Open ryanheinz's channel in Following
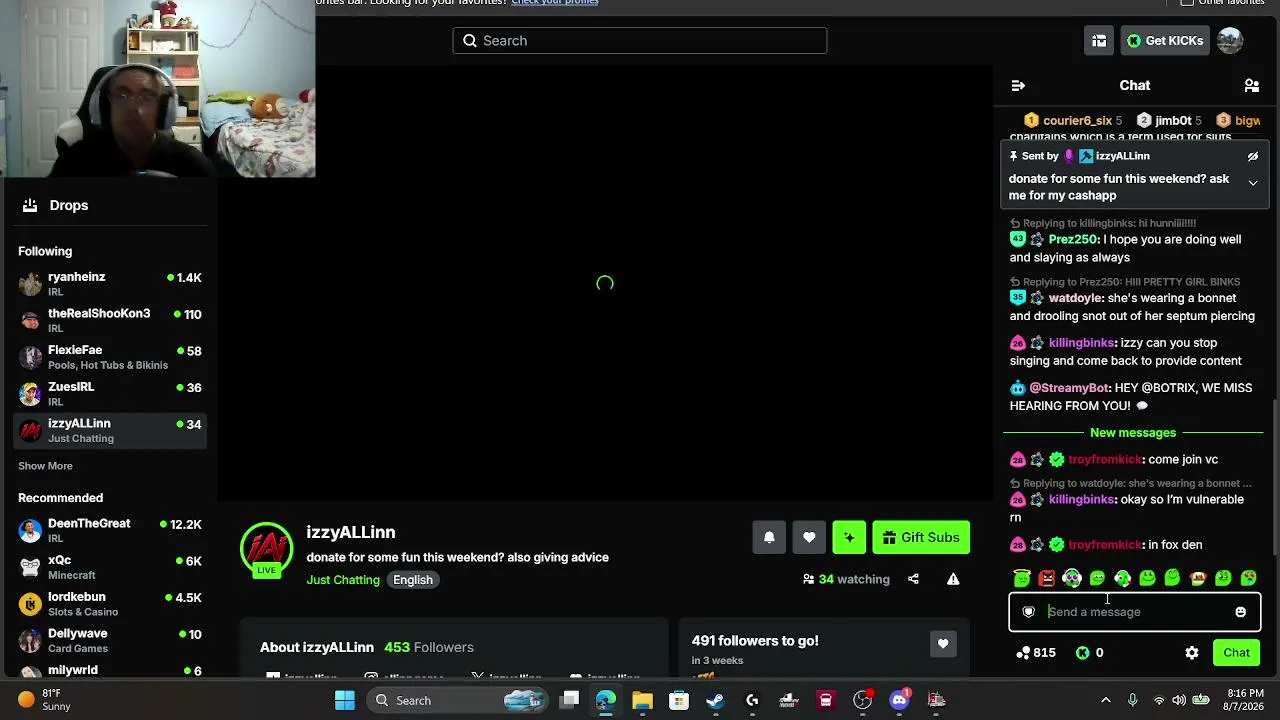The height and width of the screenshot is (720, 1280). [x=110, y=284]
